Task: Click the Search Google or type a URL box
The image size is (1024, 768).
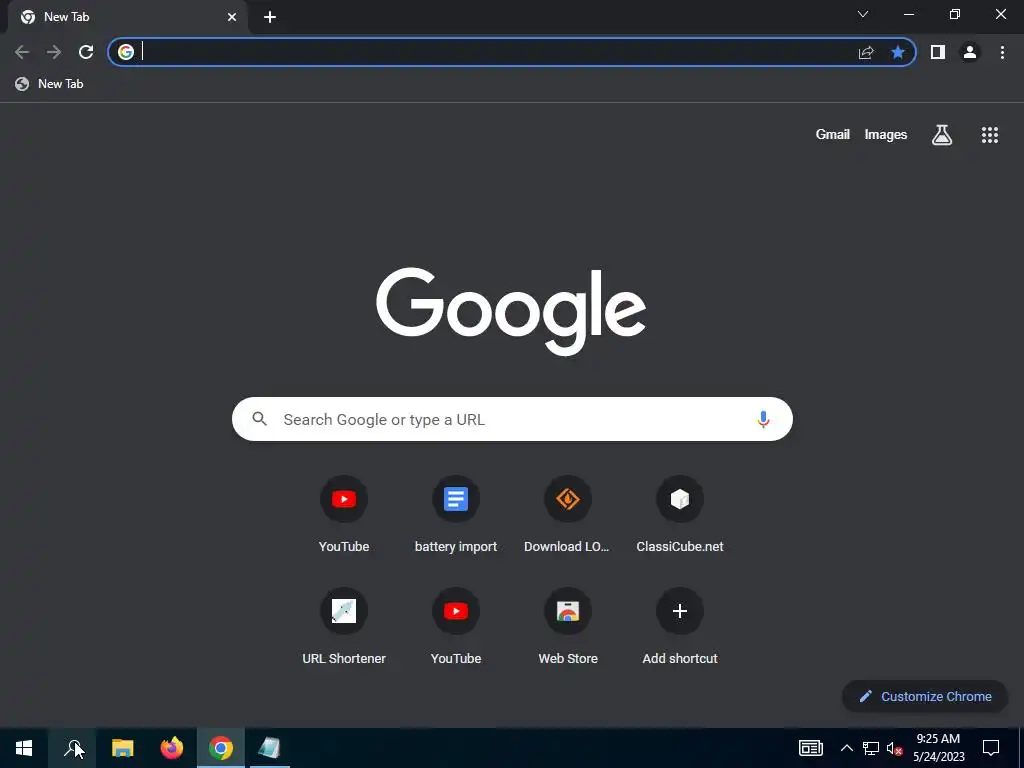Action: pyautogui.click(x=512, y=419)
